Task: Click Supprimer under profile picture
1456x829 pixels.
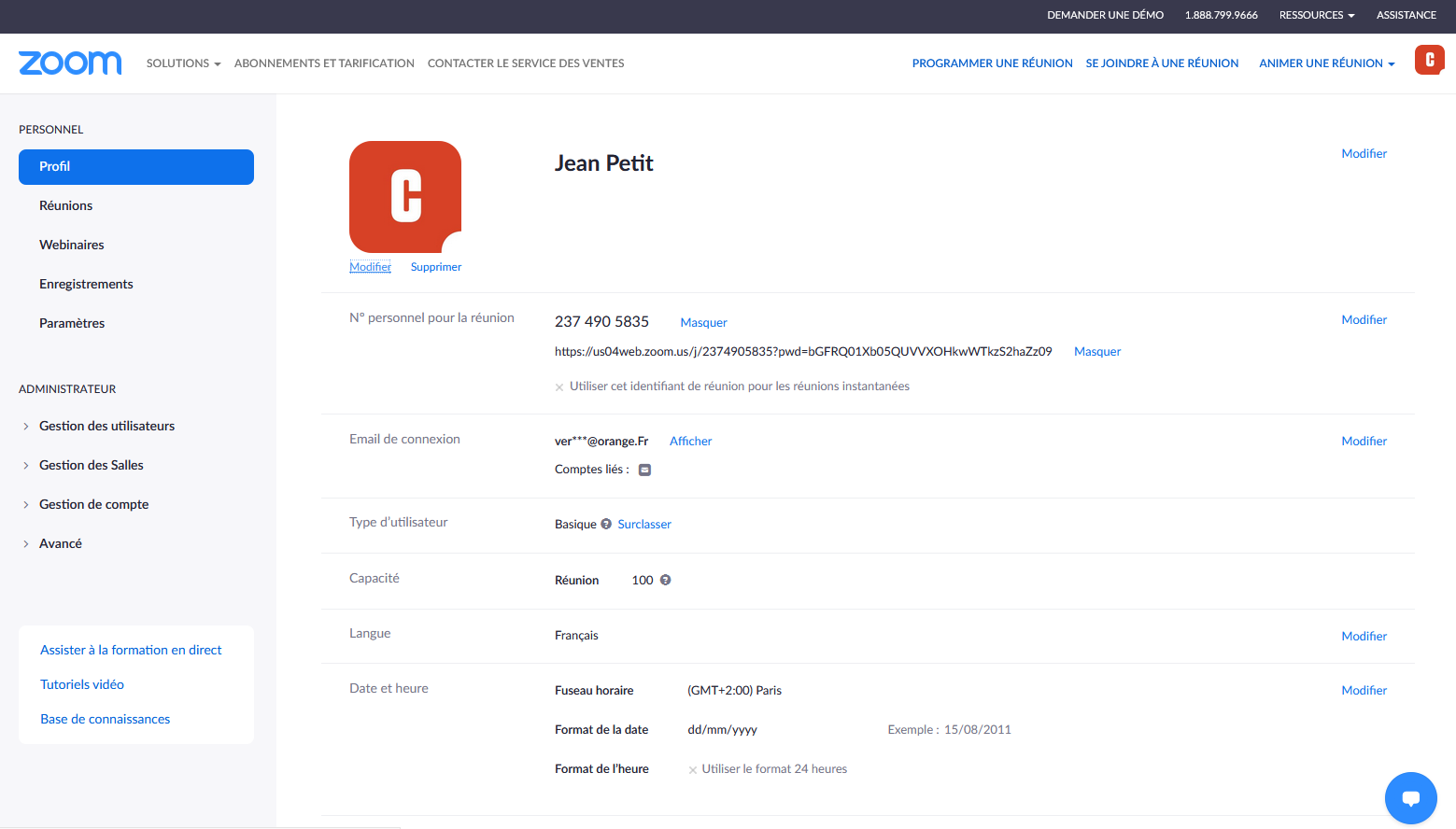Action: 436,267
